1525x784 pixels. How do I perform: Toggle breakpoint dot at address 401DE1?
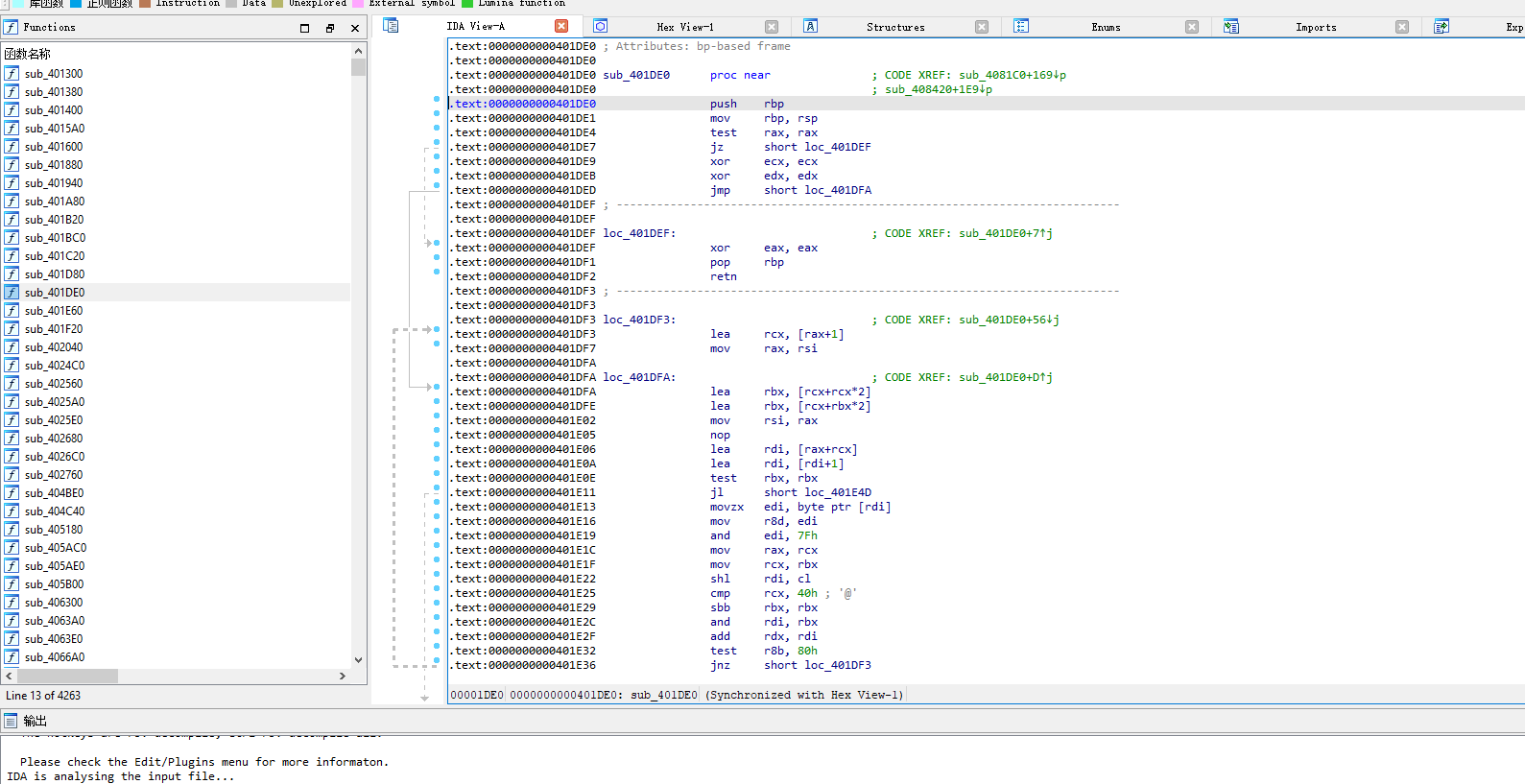coord(437,114)
